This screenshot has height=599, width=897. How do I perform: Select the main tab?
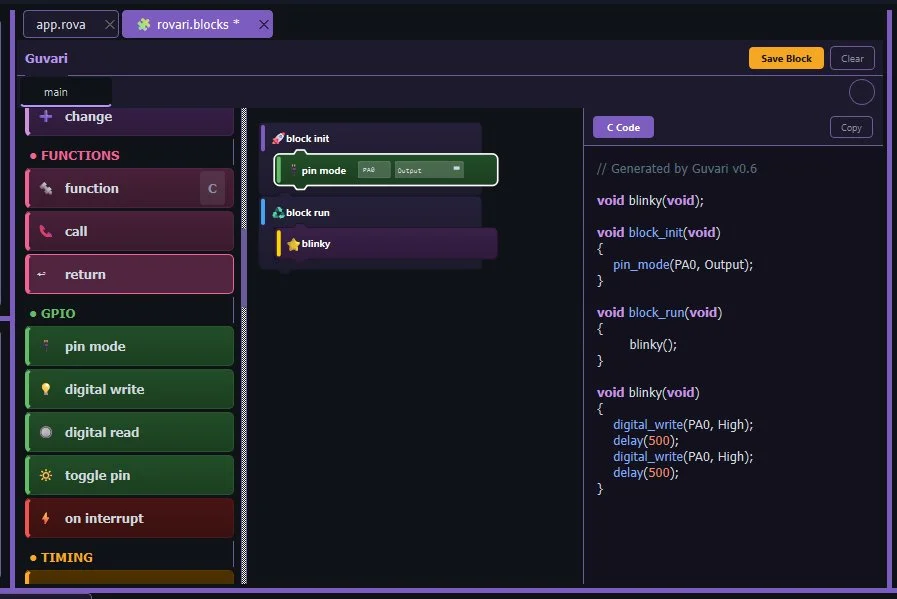pos(66,92)
